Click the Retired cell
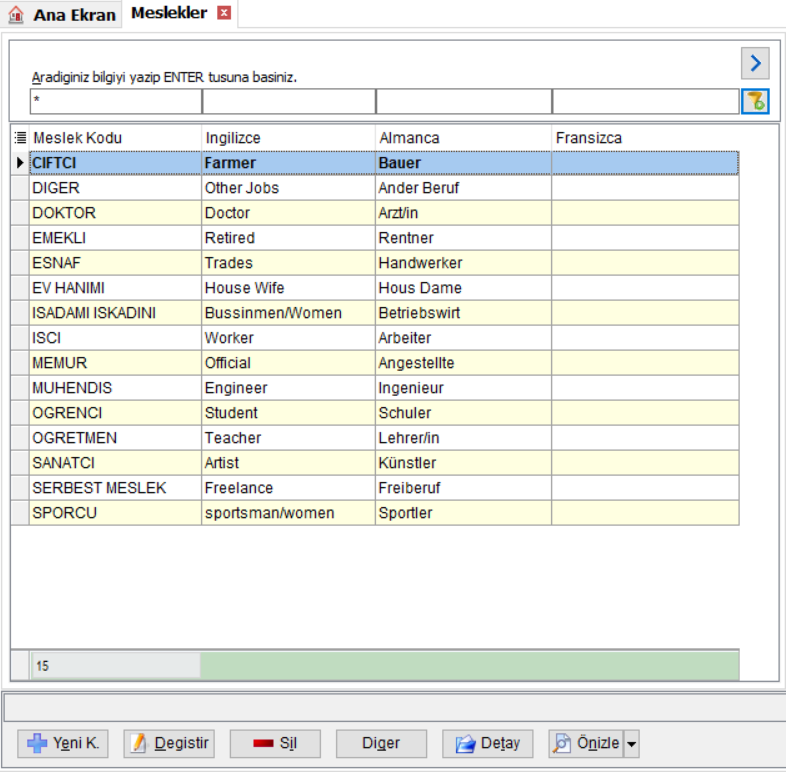786x772 pixels. tap(288, 238)
